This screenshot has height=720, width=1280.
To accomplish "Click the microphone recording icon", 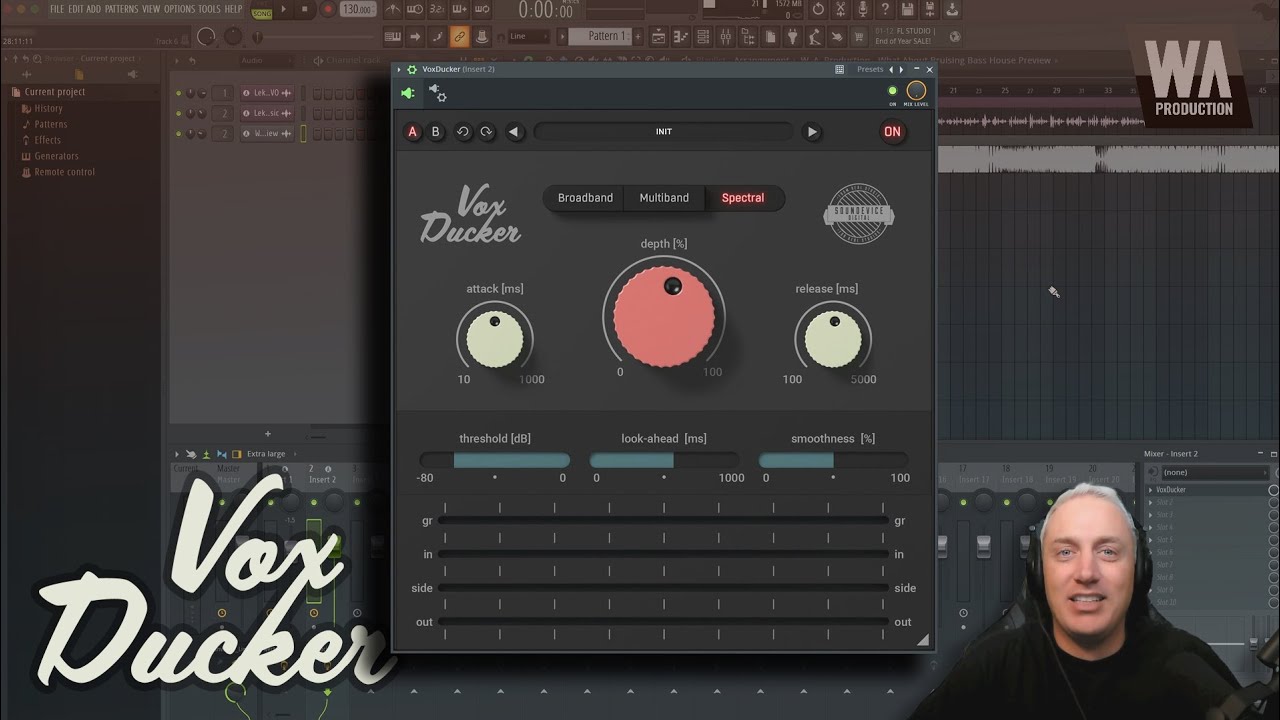I will tap(863, 9).
